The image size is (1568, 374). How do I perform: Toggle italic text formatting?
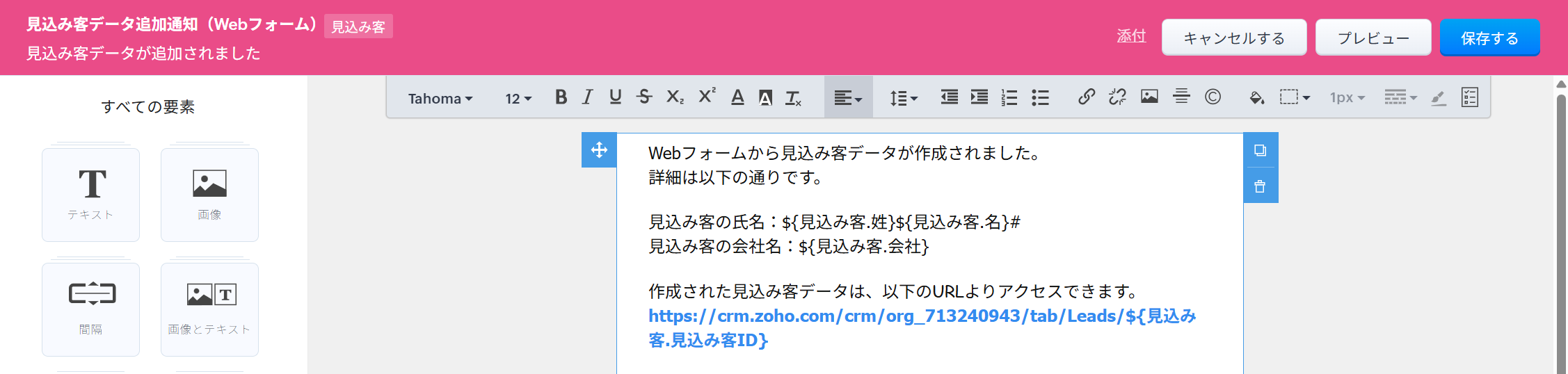(588, 97)
